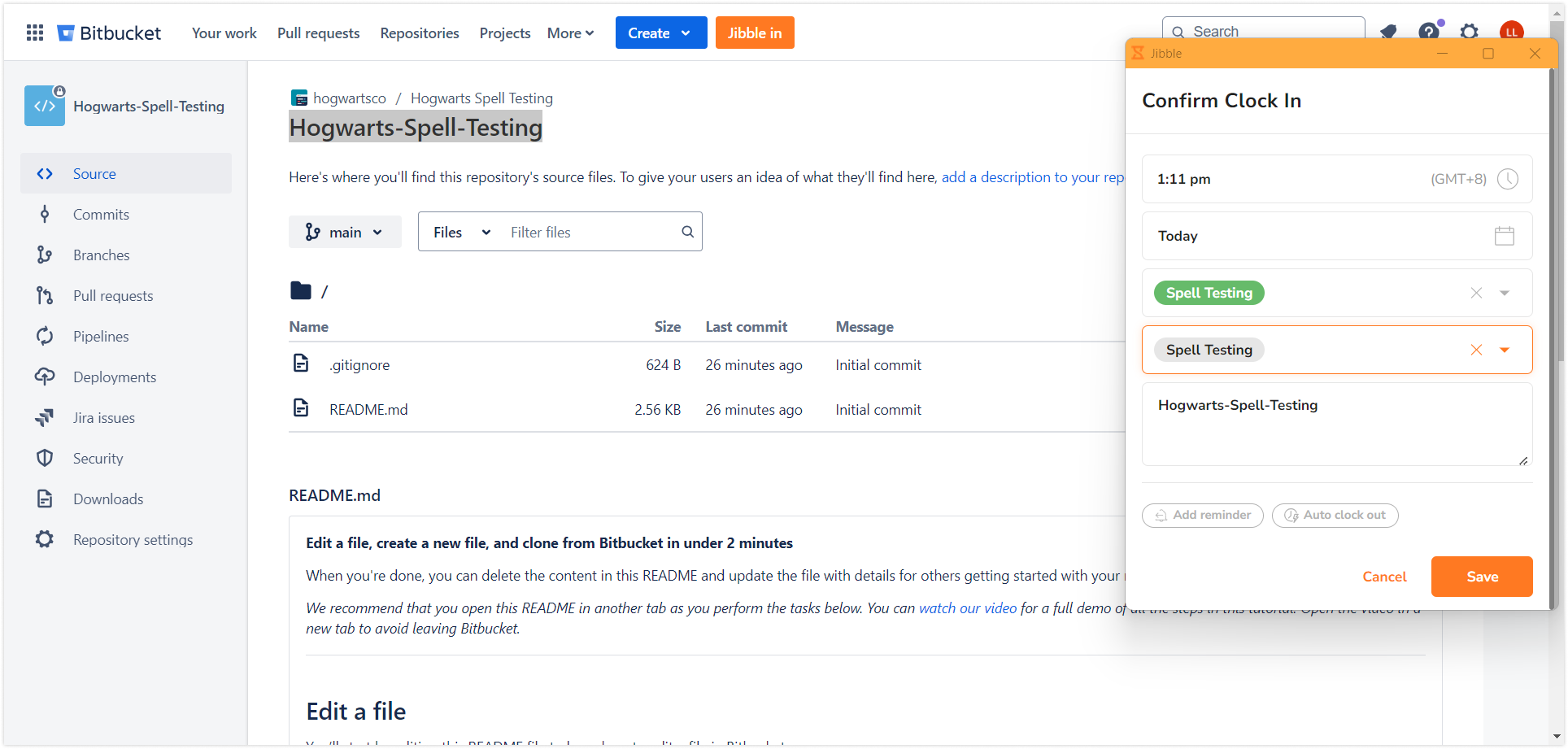Save the clock in entry
The width and height of the screenshot is (1568, 749).
1482,577
